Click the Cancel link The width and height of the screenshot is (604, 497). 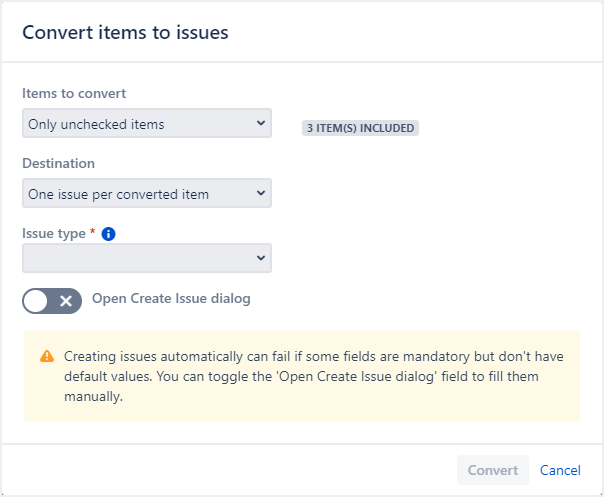(560, 470)
